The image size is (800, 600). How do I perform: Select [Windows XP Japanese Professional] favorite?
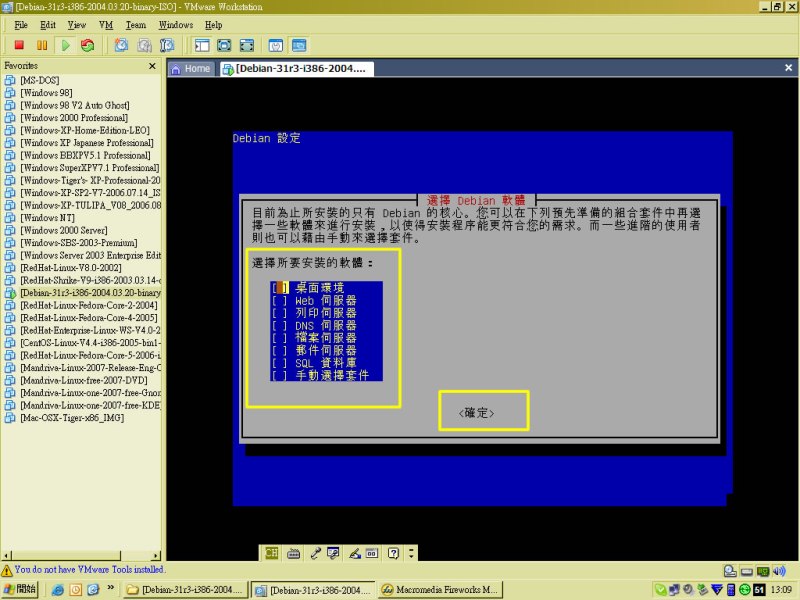click(87, 143)
